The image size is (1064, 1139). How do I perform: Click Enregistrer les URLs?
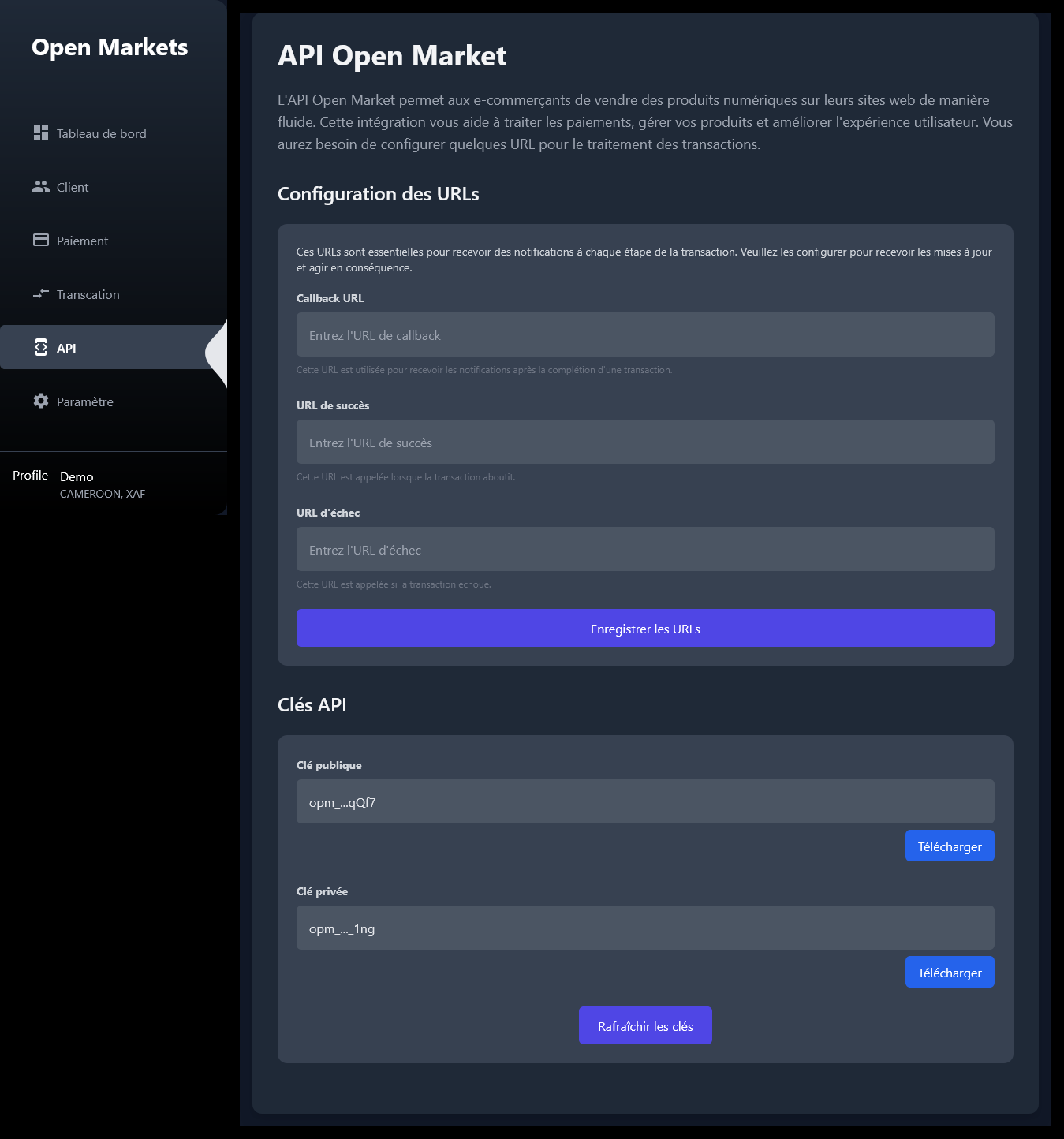[x=645, y=628]
